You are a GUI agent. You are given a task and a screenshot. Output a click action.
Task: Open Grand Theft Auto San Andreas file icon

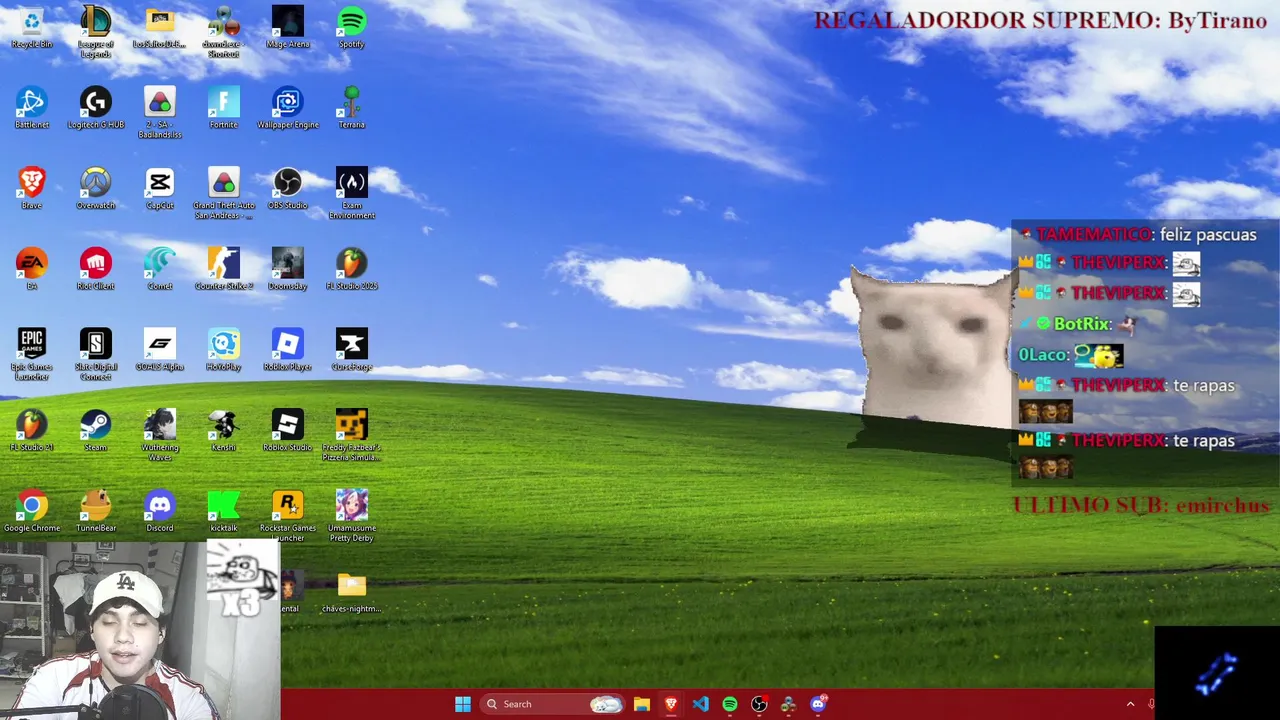(224, 194)
